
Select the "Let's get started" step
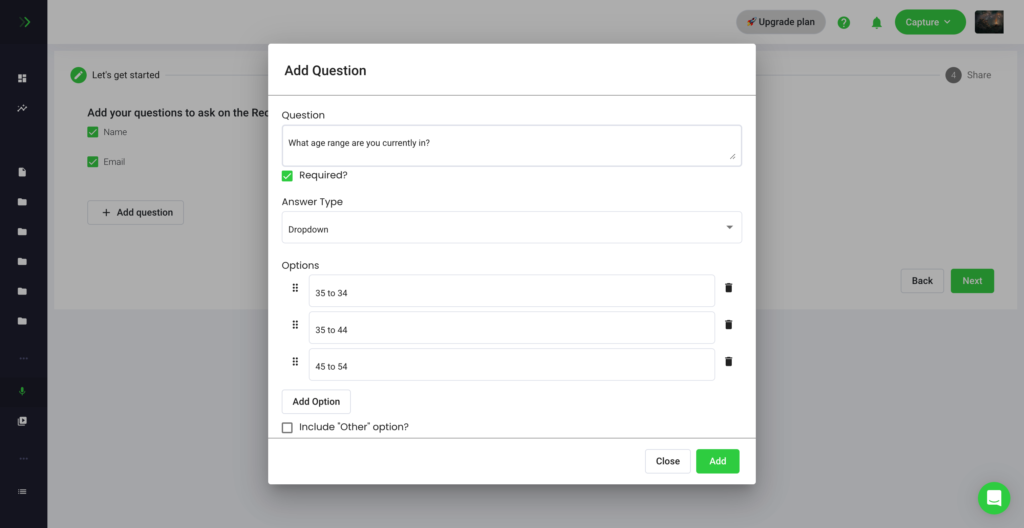point(115,75)
